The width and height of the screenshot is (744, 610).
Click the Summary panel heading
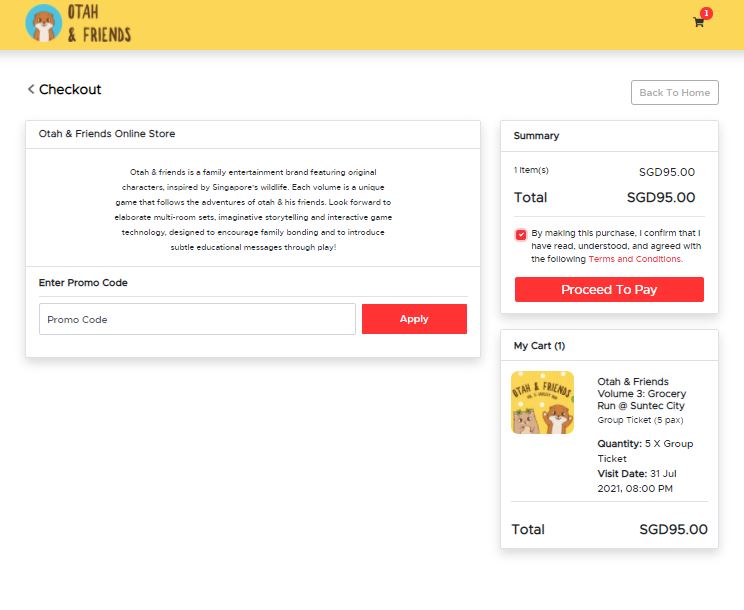(536, 136)
